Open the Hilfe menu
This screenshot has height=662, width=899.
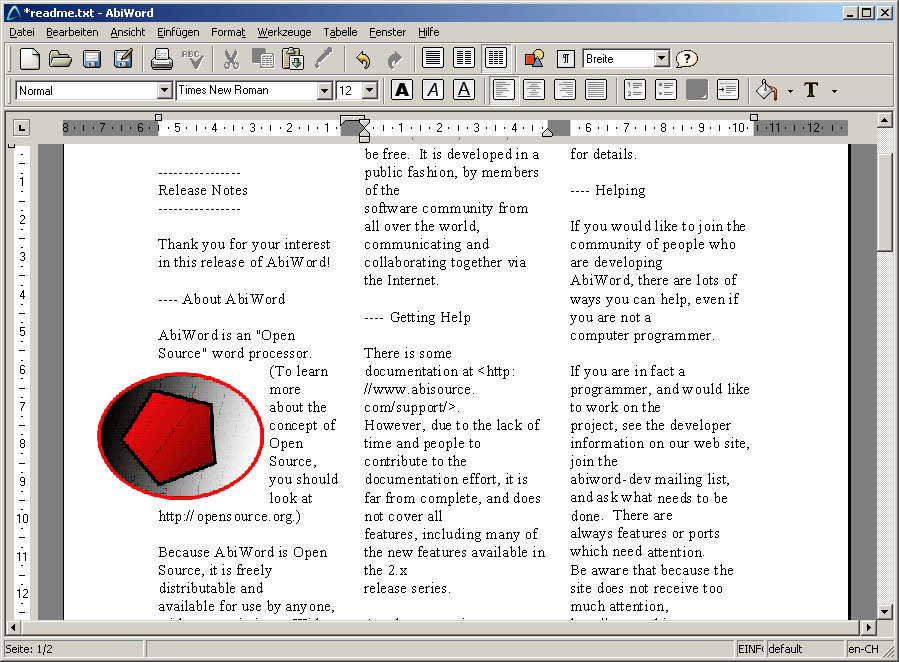[x=429, y=32]
